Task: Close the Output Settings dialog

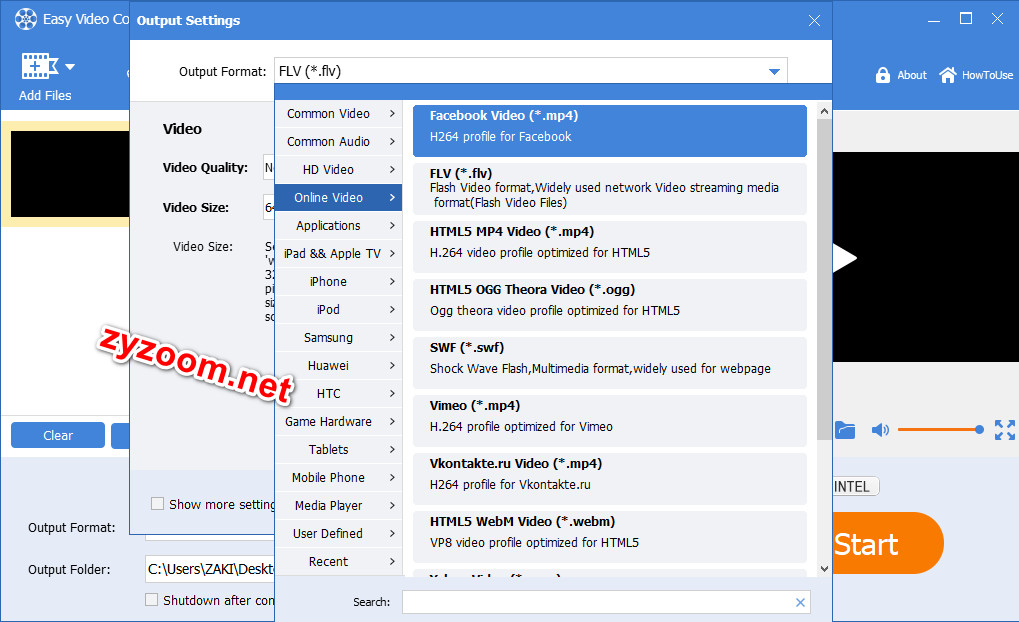Action: tap(814, 21)
